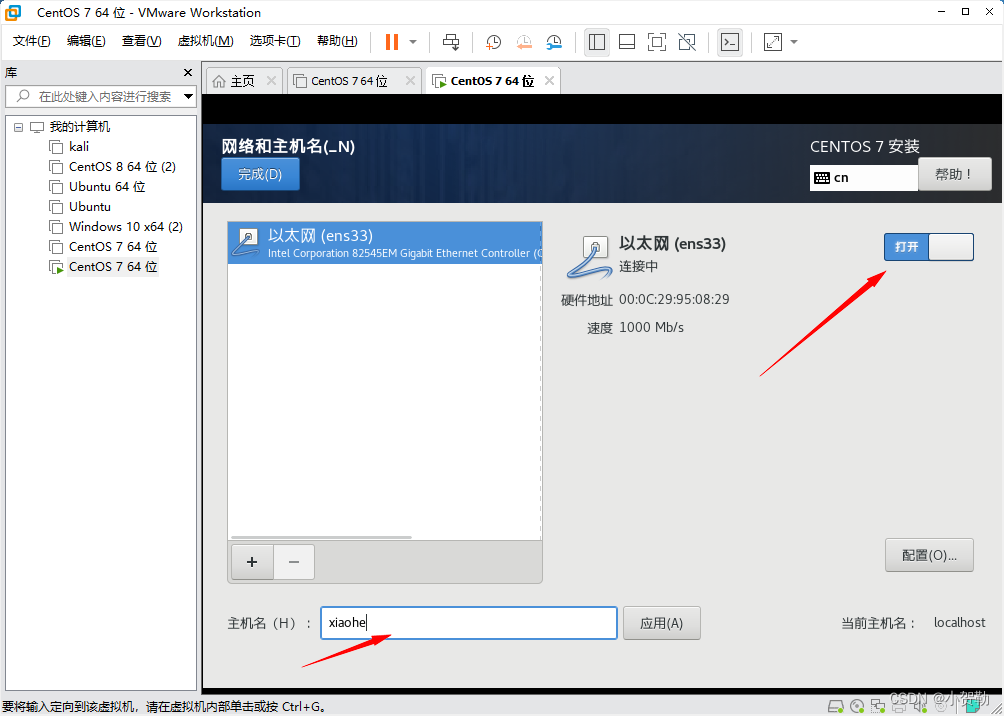This screenshot has height=716, width=1004.
Task: Click the stretch guest display icon
Action: 773,42
